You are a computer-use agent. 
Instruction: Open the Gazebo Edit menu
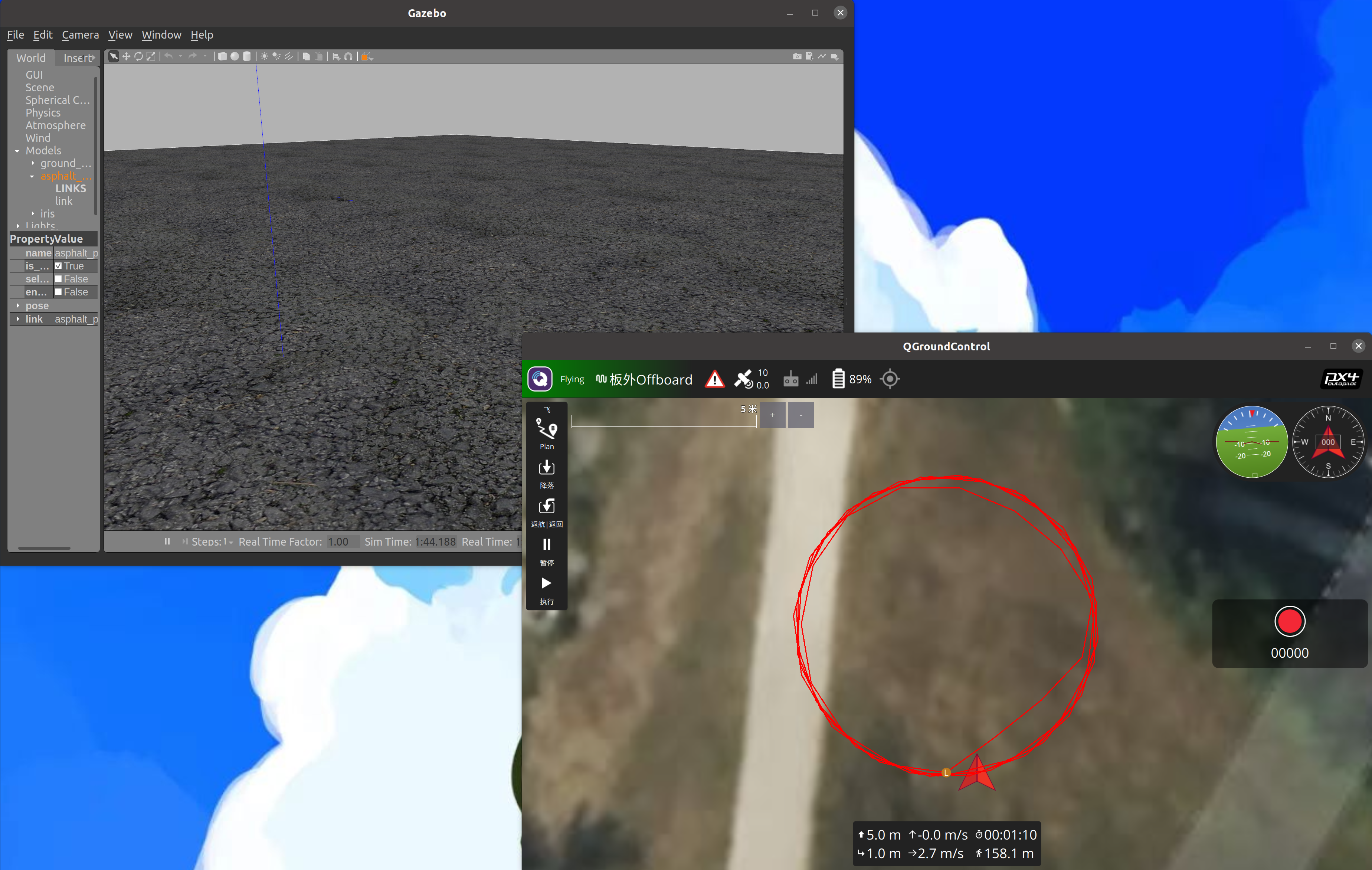click(x=43, y=35)
